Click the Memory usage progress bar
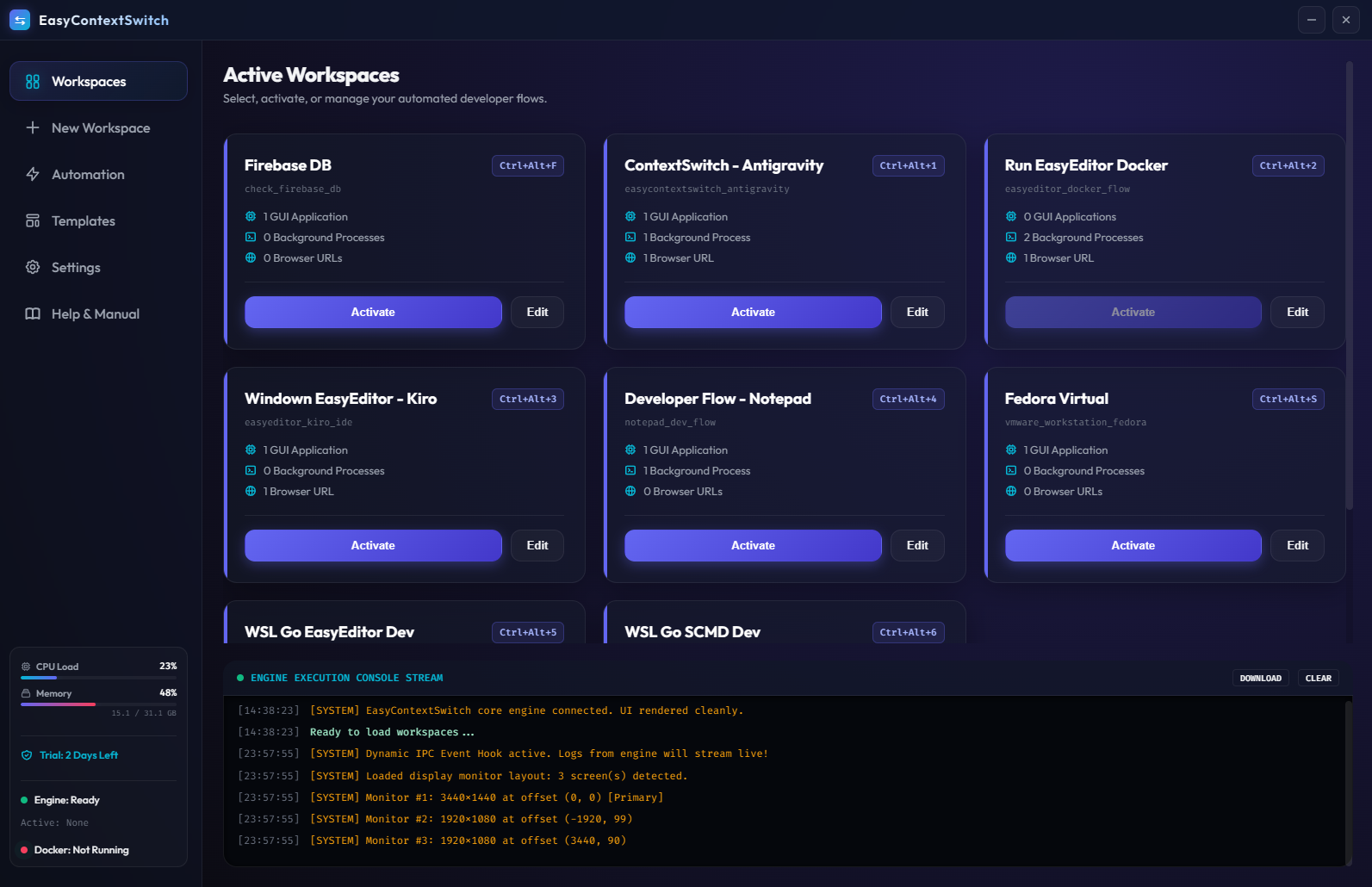This screenshot has height=887, width=1372. tap(98, 704)
